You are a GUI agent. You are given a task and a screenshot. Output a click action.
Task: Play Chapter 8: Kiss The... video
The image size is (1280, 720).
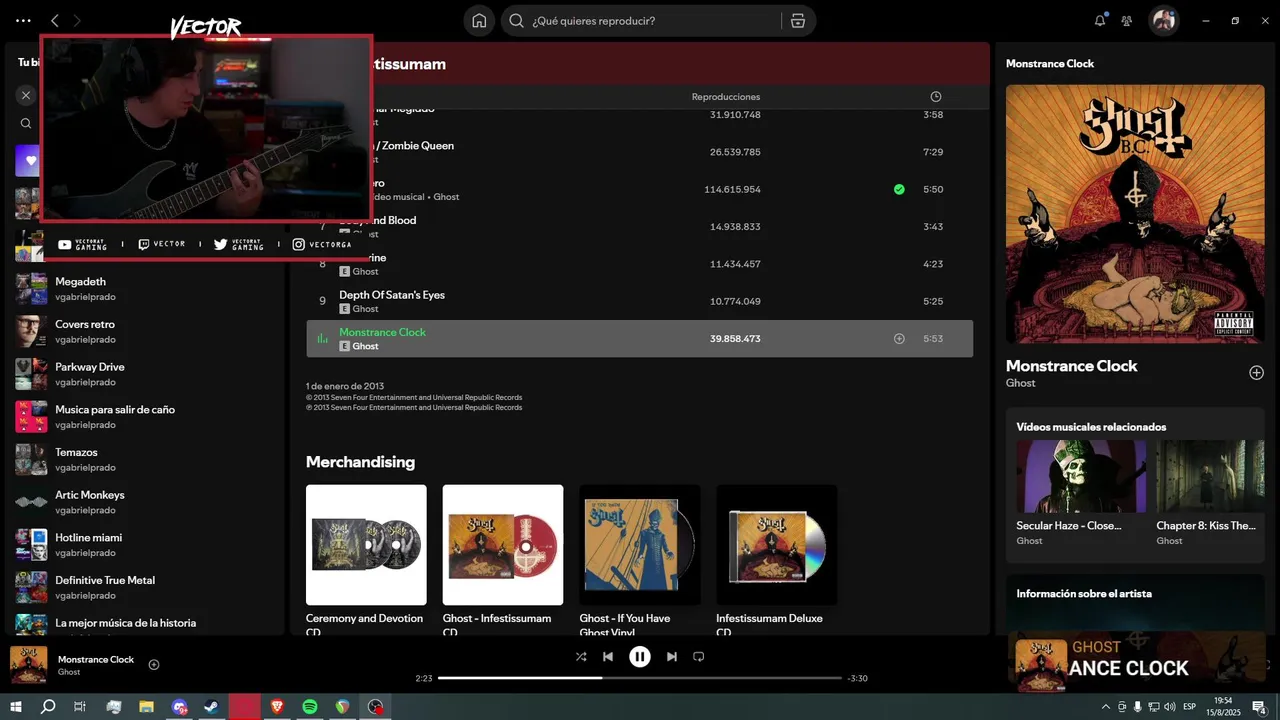pyautogui.click(x=1210, y=476)
